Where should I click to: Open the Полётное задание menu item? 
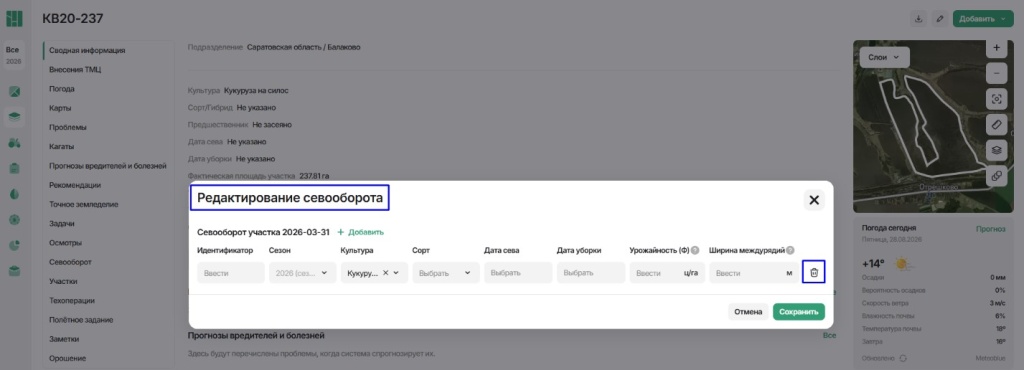pyautogui.click(x=81, y=320)
